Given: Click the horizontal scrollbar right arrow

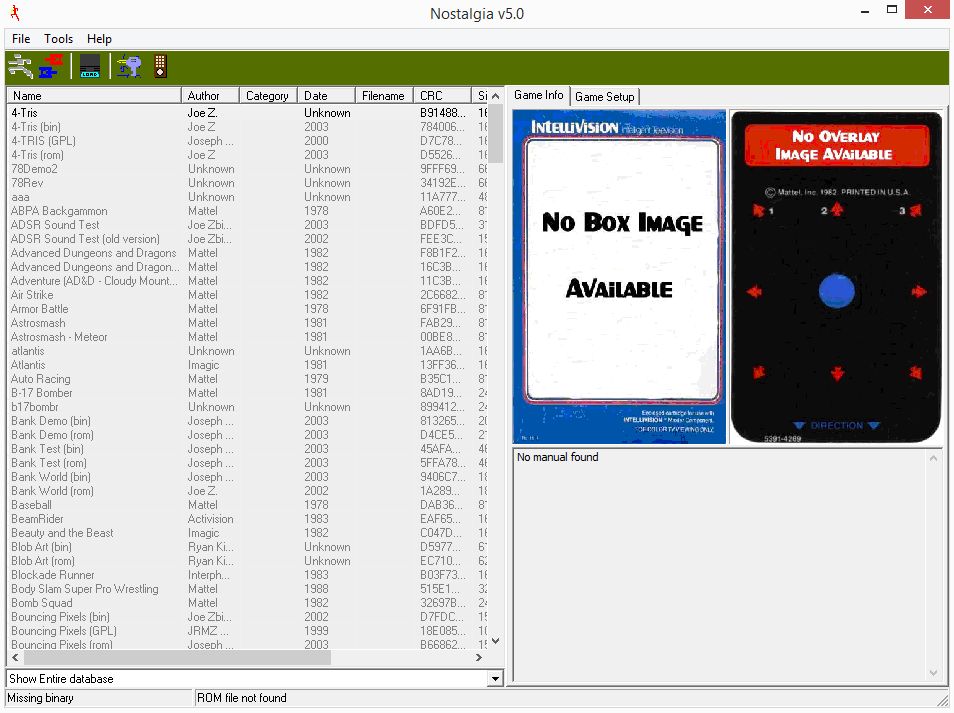Looking at the screenshot, I should point(479,658).
